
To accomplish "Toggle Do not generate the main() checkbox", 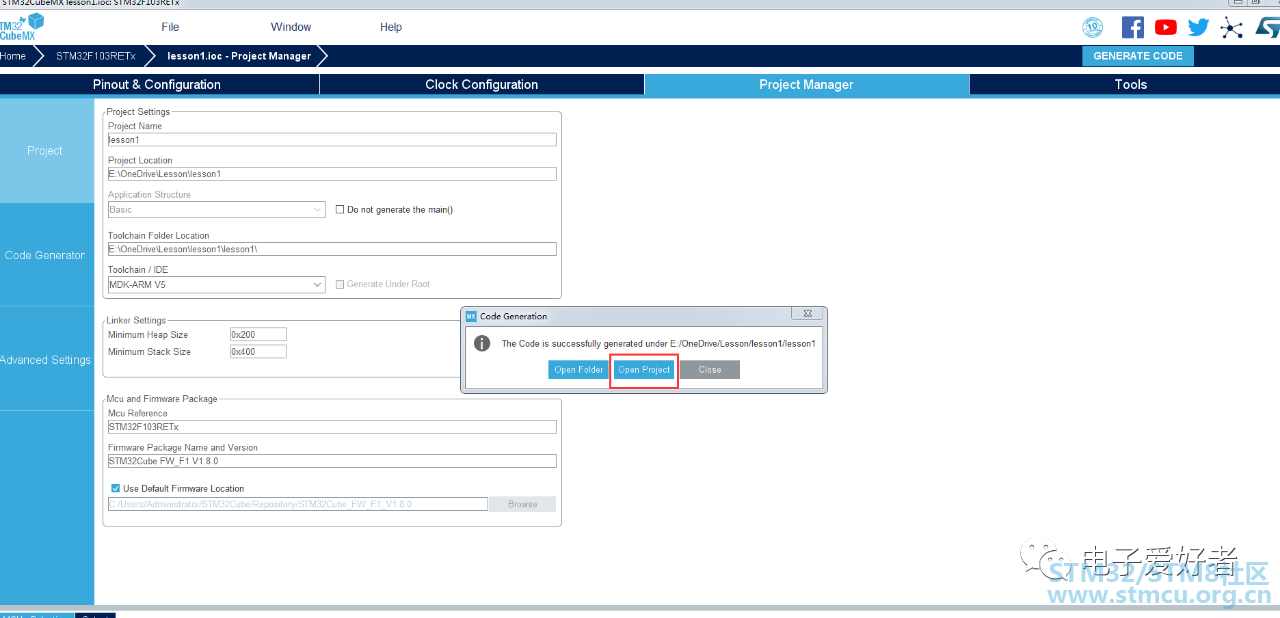I will coord(340,210).
